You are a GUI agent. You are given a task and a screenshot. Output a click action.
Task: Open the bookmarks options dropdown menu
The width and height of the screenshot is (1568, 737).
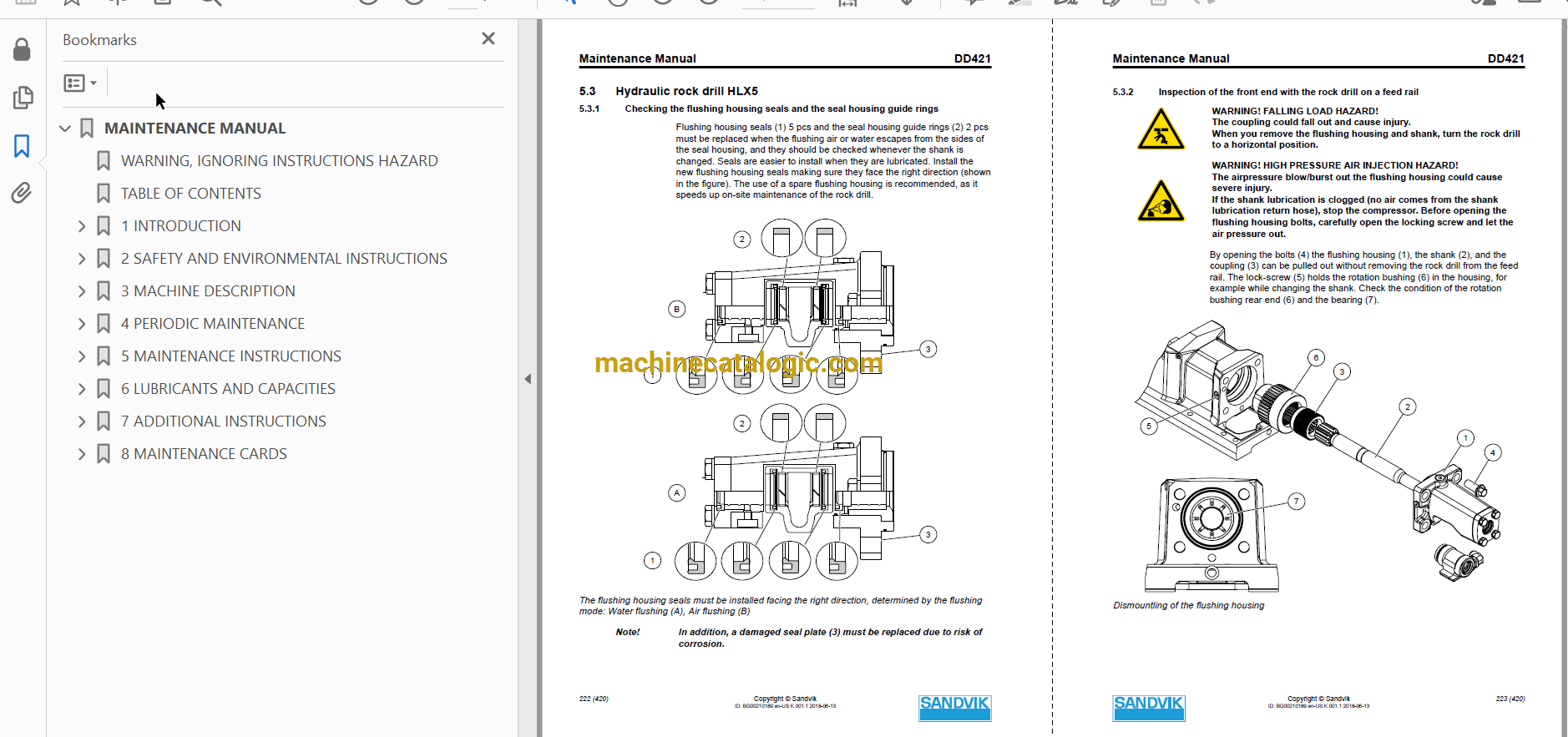click(81, 83)
